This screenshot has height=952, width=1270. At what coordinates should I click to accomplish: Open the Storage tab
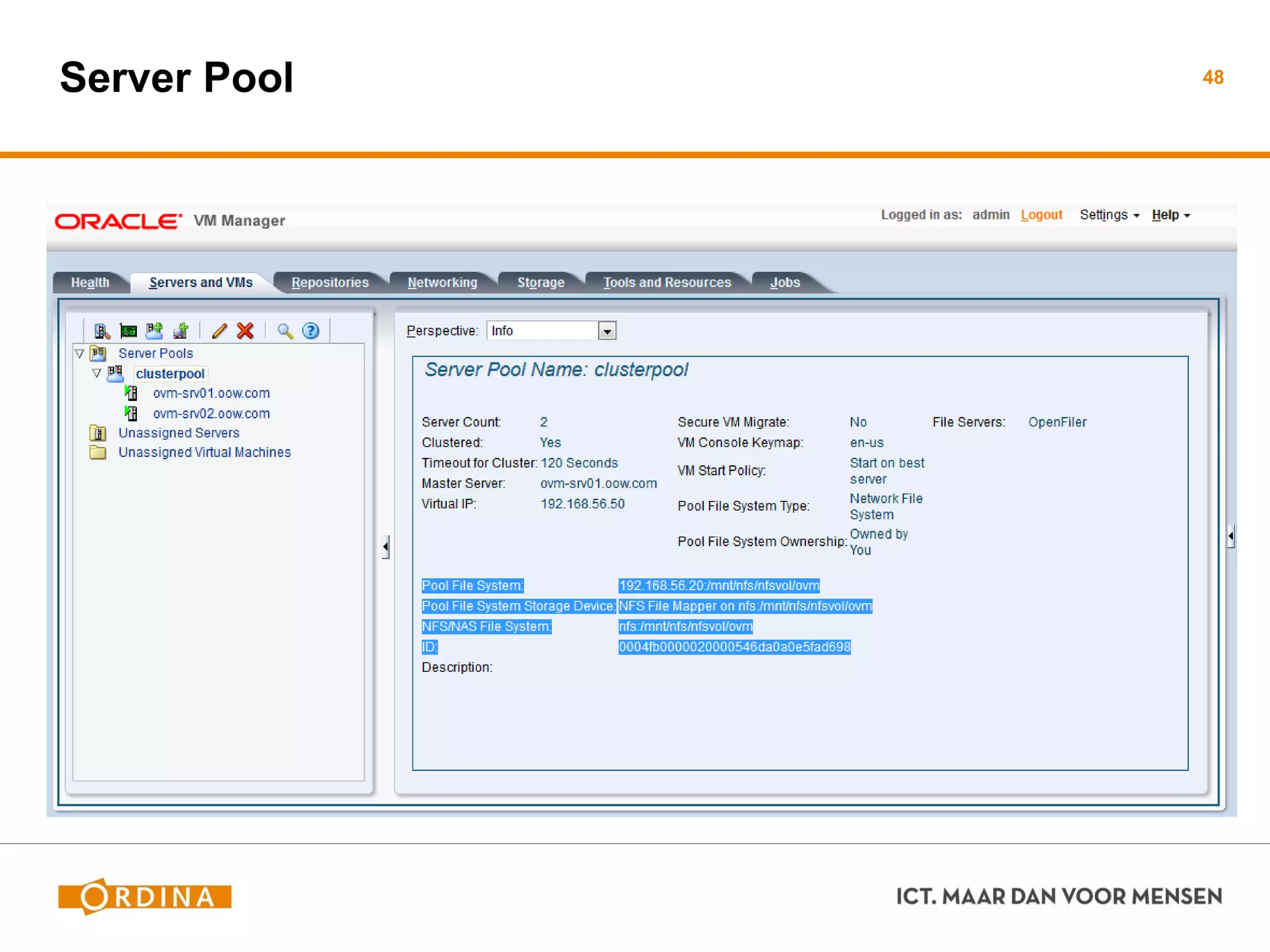point(541,283)
